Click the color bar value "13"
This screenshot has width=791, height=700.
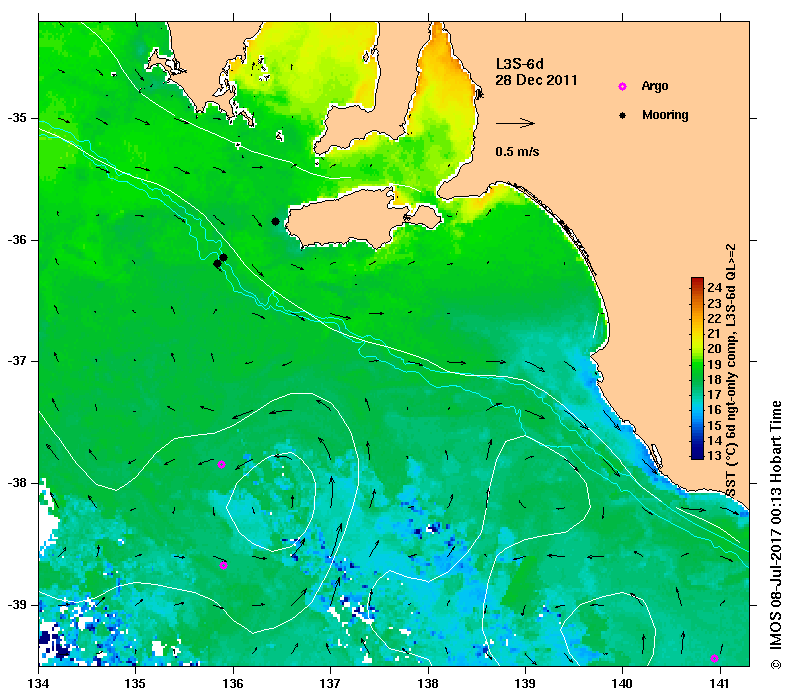714,455
